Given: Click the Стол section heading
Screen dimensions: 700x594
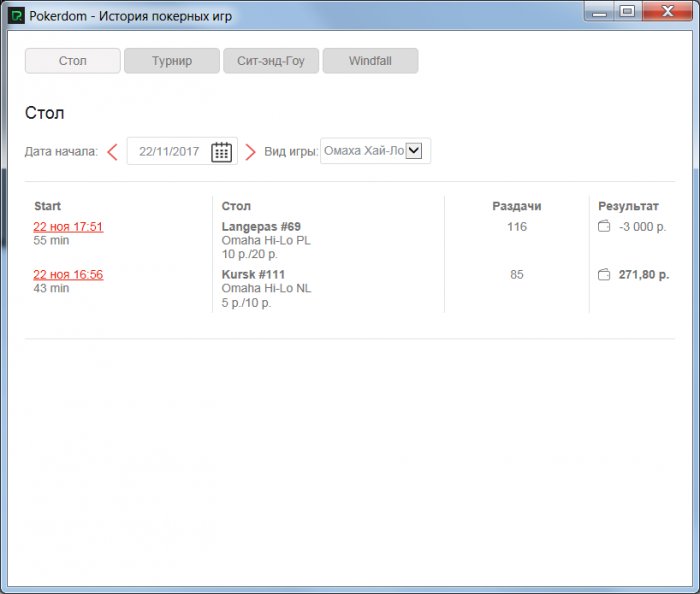Looking at the screenshot, I should coord(45,113).
